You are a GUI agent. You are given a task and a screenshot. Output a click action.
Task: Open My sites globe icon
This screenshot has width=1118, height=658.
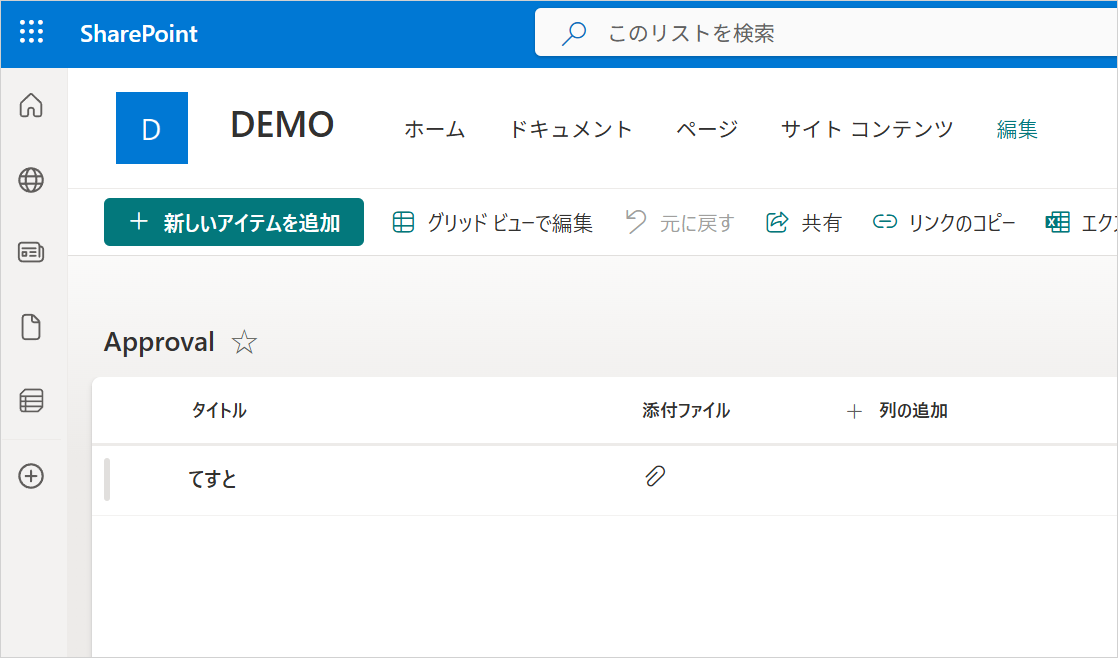32,180
